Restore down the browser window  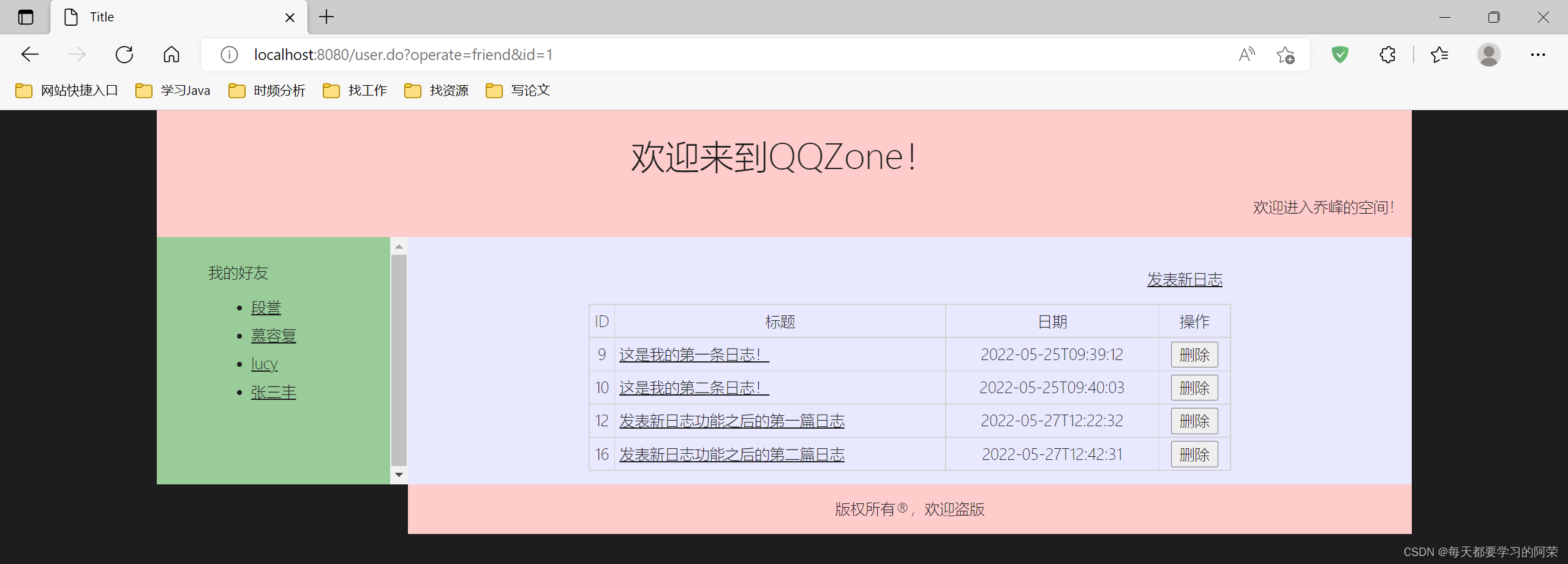pos(1494,17)
